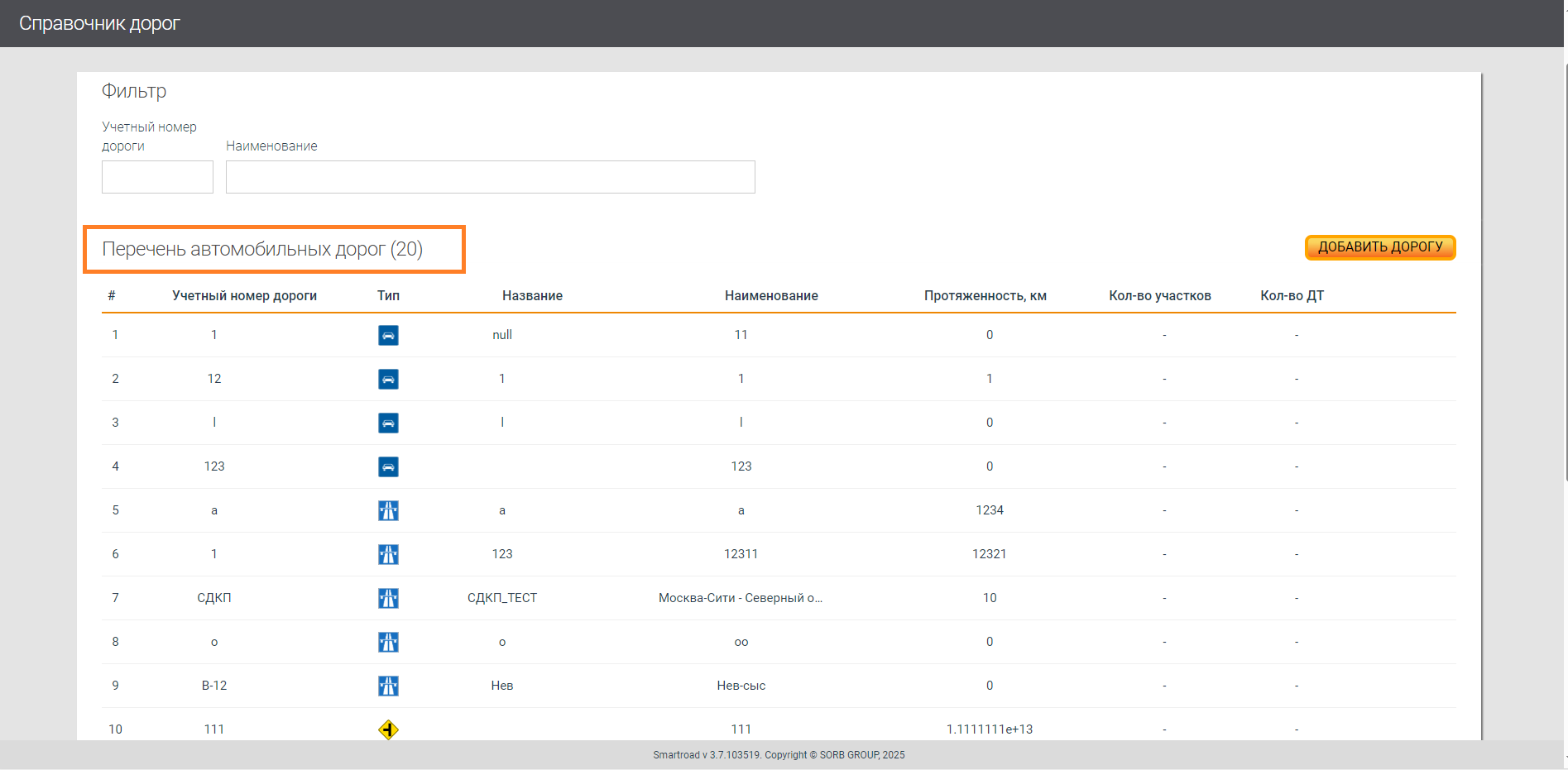Click the yellow main-road icon in row 10
This screenshot has height=770, width=1568.
point(388,729)
